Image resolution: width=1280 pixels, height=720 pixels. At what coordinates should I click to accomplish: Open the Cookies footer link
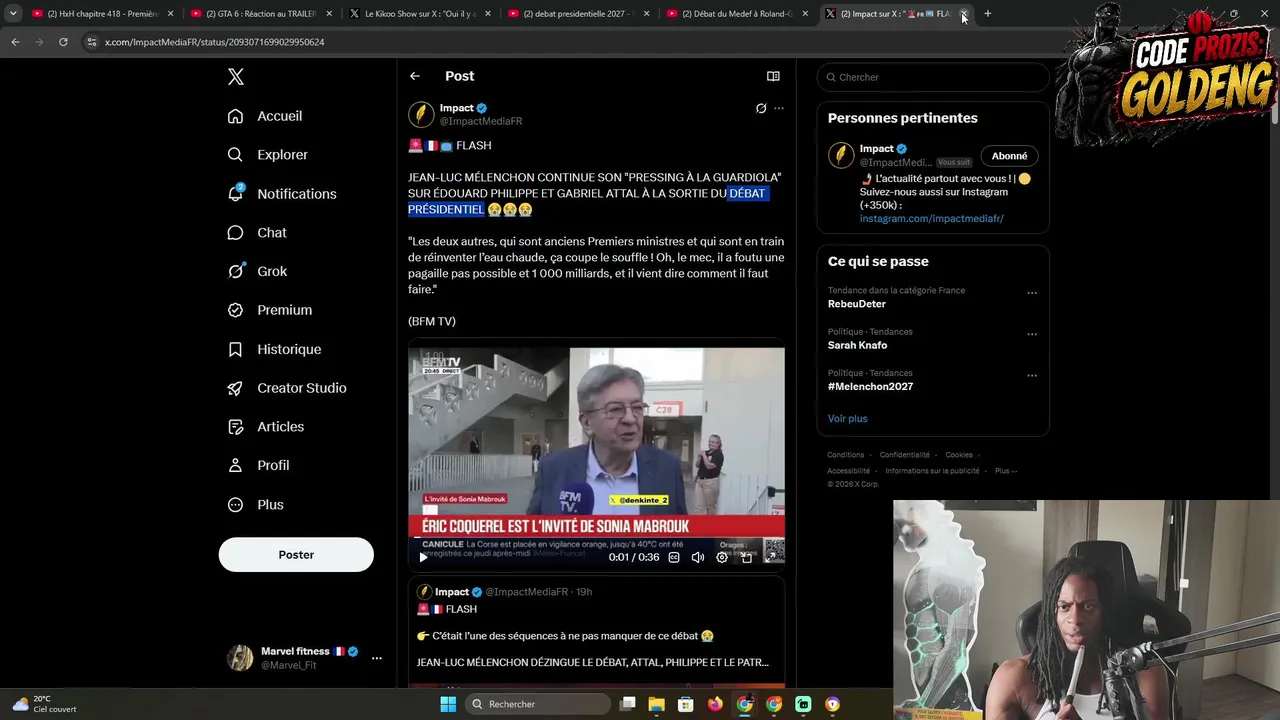coord(959,455)
